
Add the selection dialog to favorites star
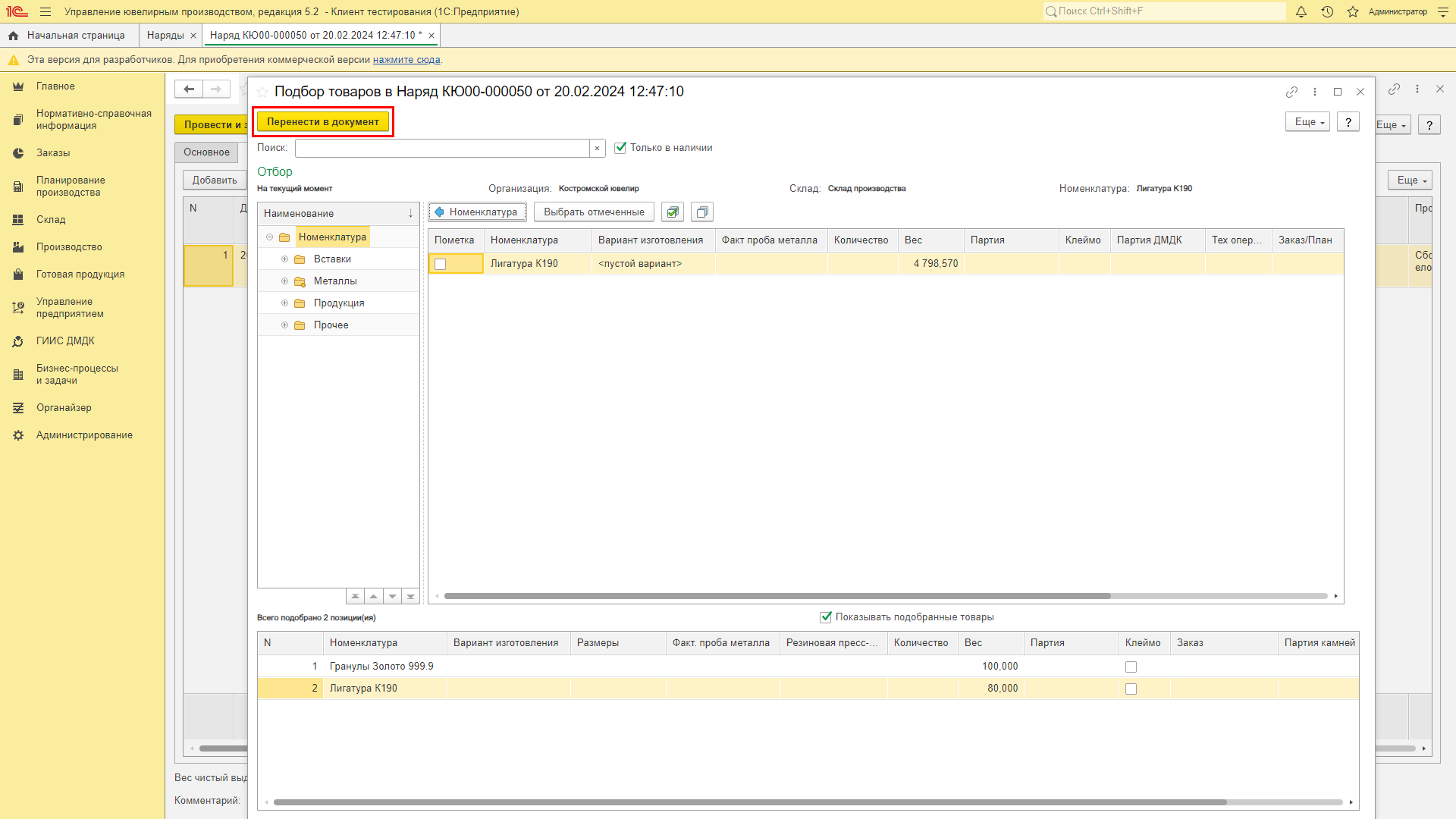pyautogui.click(x=262, y=92)
